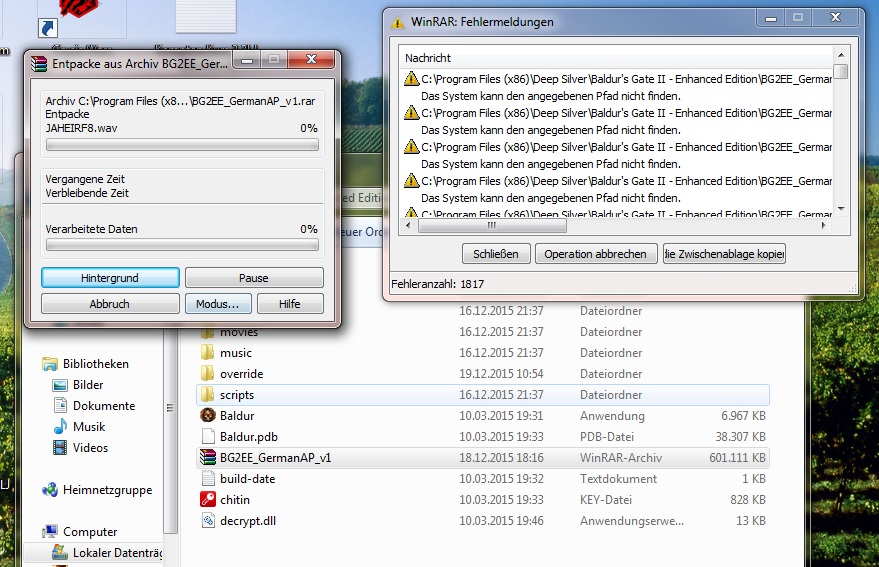Click the decrypt.dll file name
Viewport: 879px width, 567px height.
click(x=248, y=520)
